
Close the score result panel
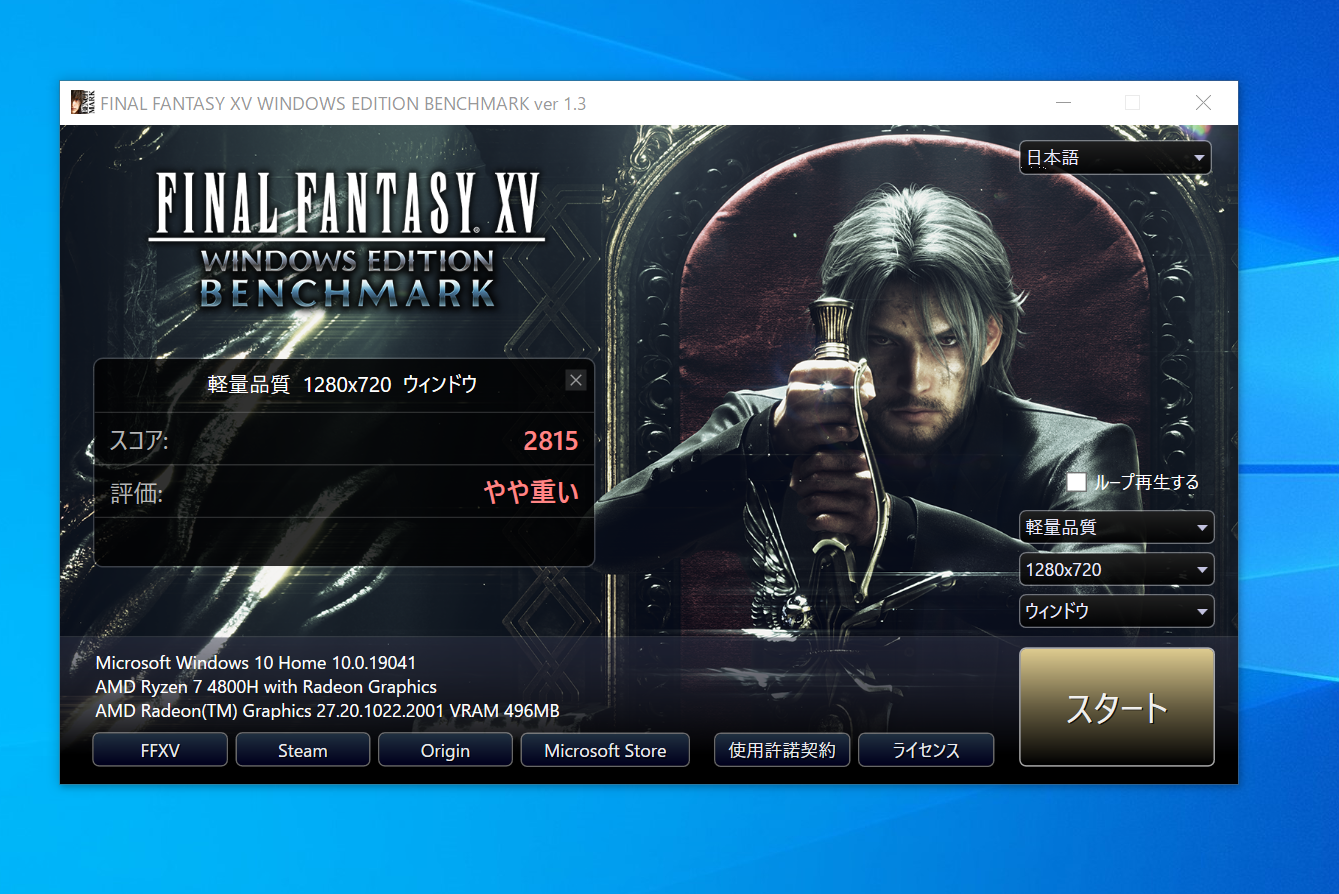click(575, 380)
